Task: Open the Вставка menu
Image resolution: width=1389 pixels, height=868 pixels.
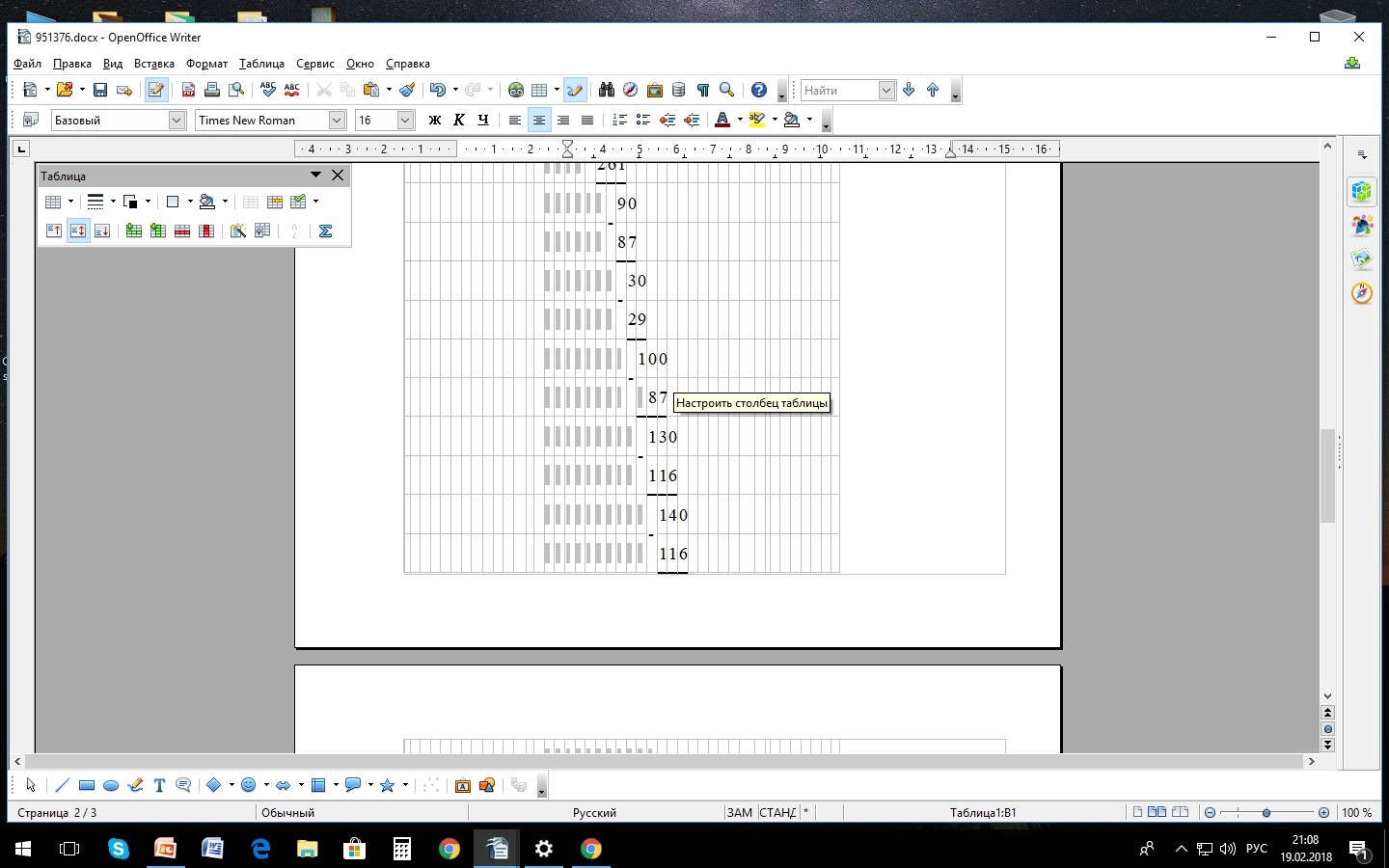Action: point(154,64)
